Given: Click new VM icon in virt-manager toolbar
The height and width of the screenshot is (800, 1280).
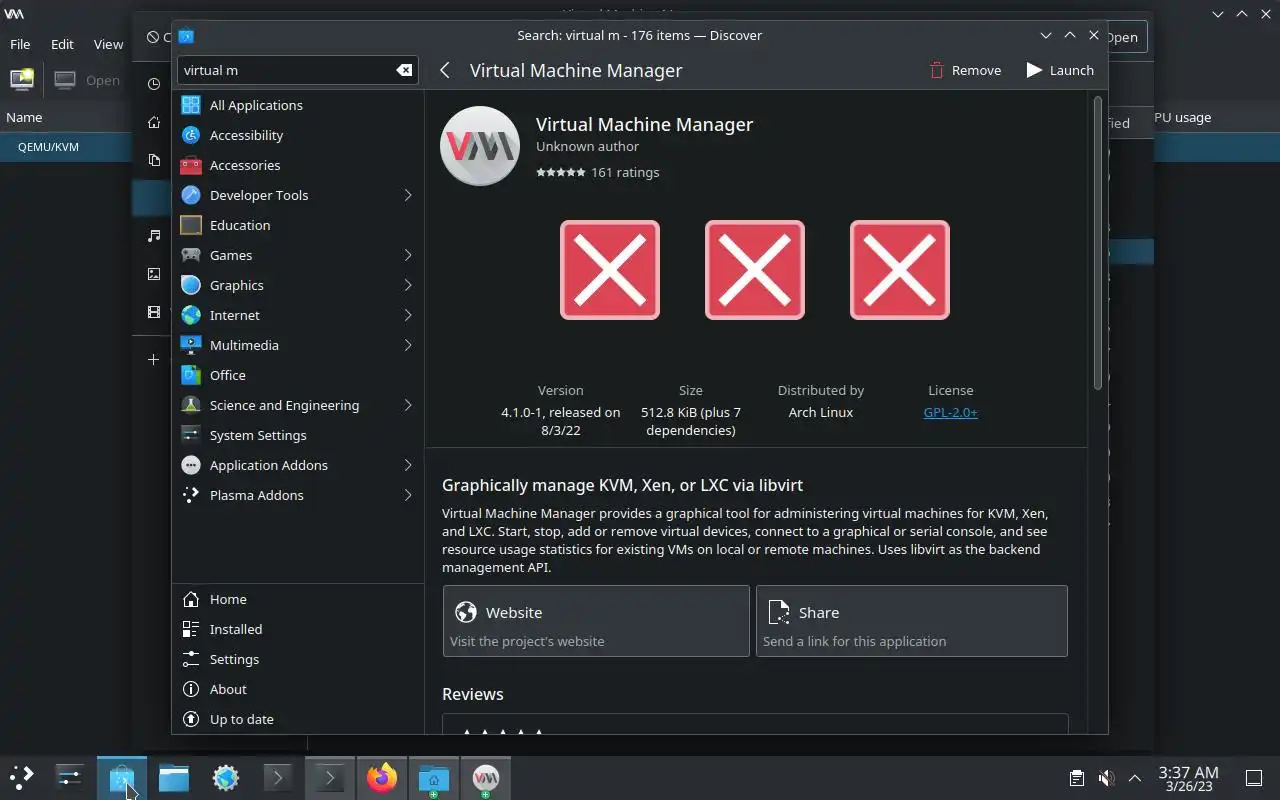Looking at the screenshot, I should click(21, 80).
